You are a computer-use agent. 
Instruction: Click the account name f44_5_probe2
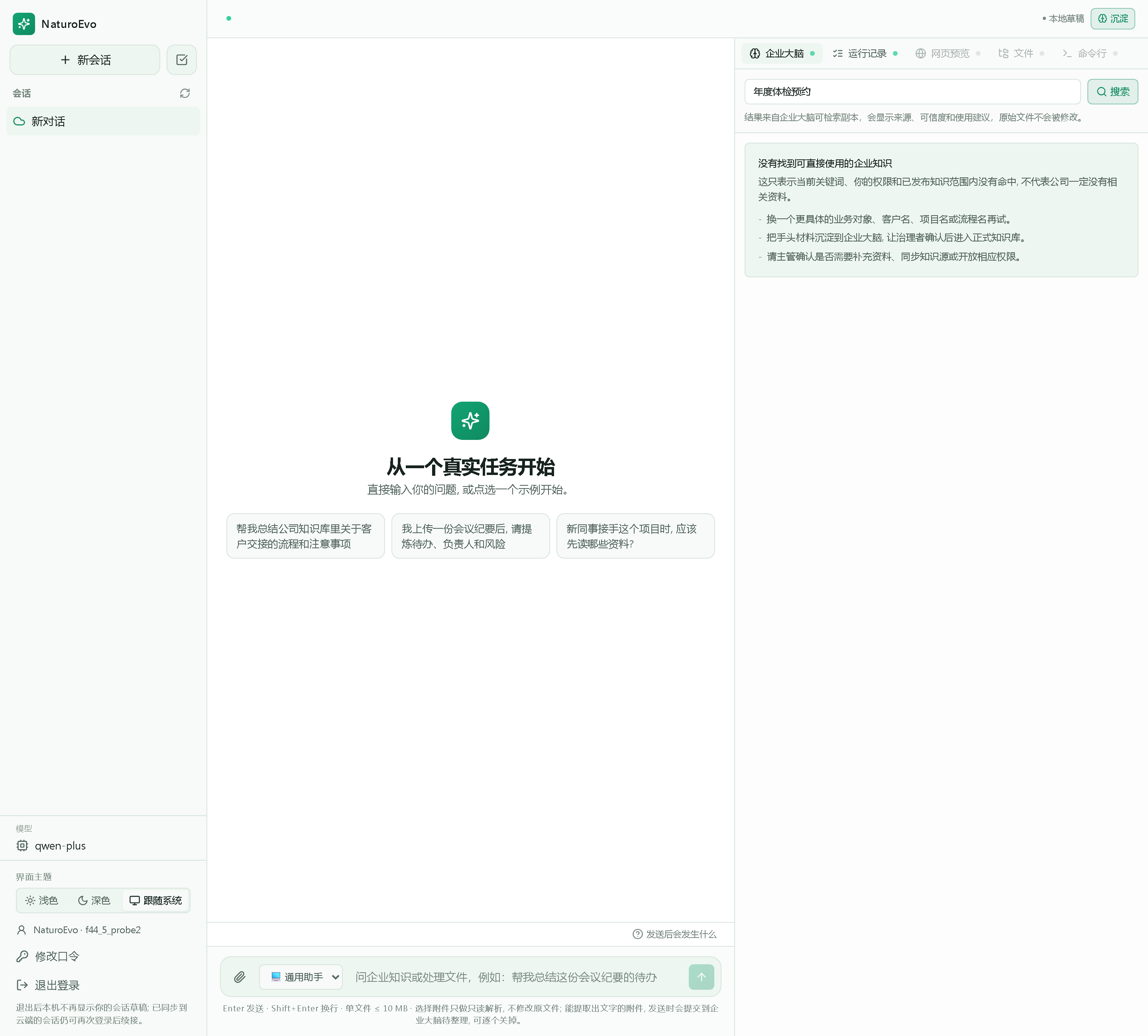coord(113,930)
